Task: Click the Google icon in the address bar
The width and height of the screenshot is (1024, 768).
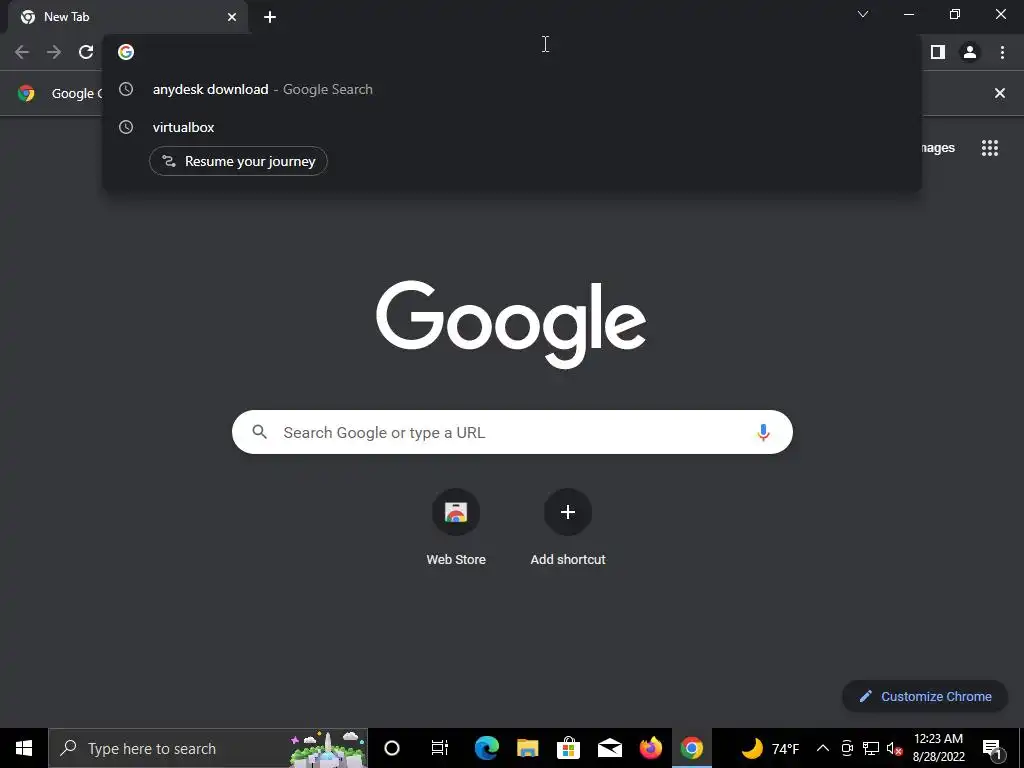Action: [x=126, y=52]
